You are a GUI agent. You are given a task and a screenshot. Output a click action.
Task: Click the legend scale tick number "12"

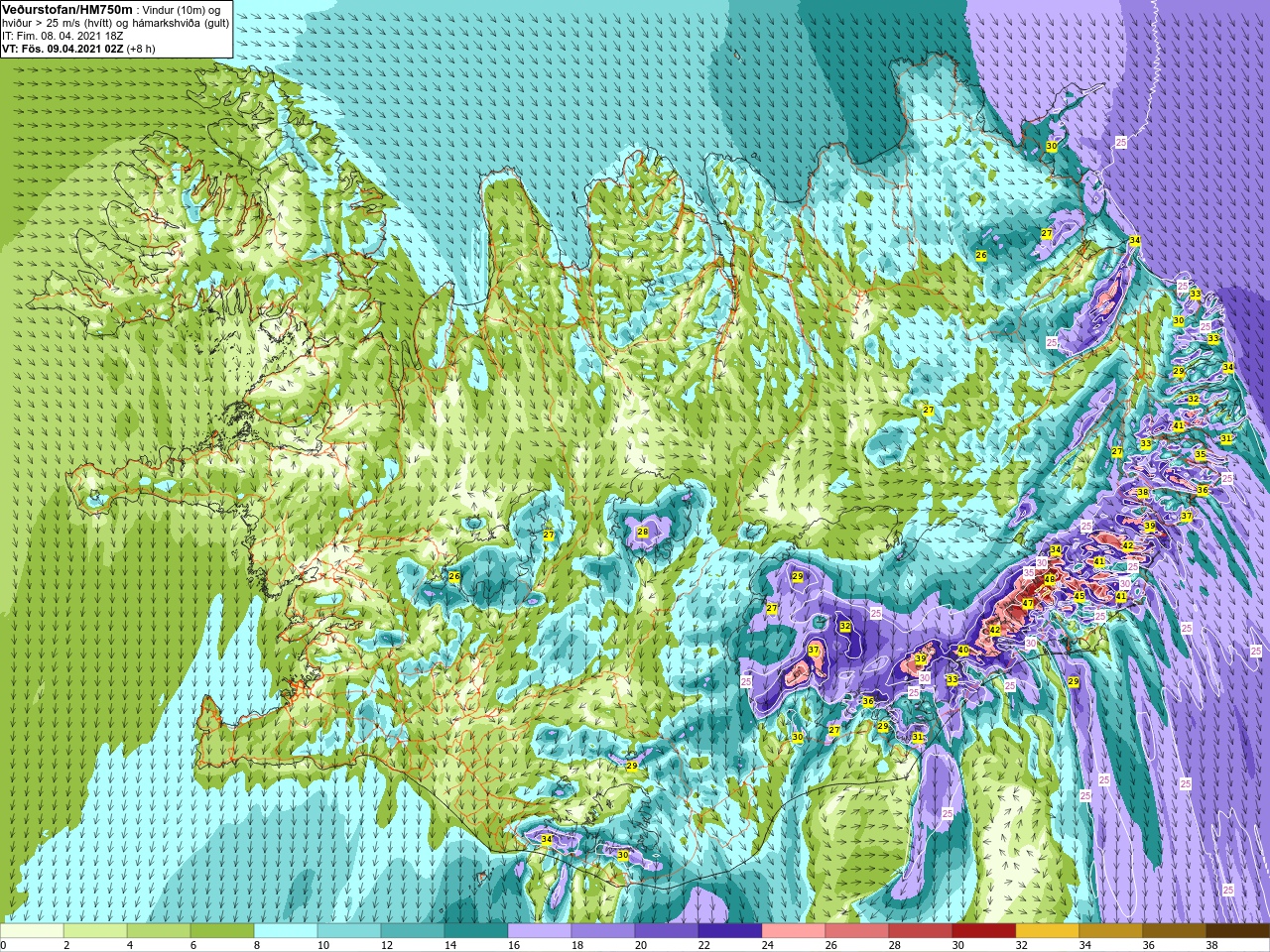[x=386, y=945]
